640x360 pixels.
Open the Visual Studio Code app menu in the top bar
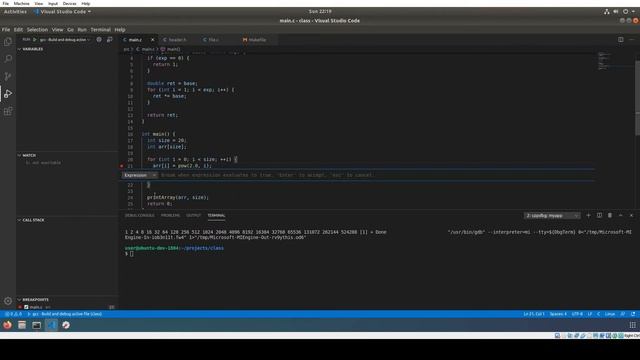(x=63, y=11)
